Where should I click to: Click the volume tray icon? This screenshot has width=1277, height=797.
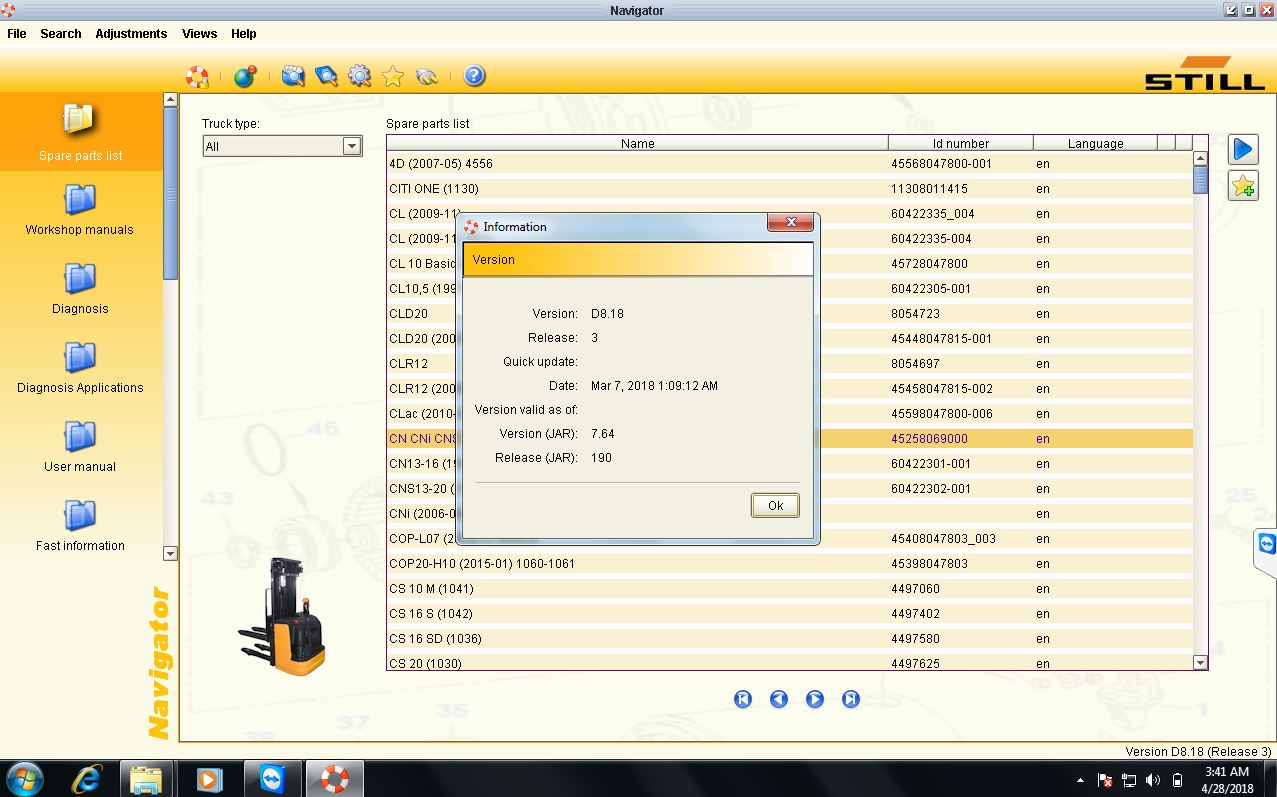(1153, 780)
